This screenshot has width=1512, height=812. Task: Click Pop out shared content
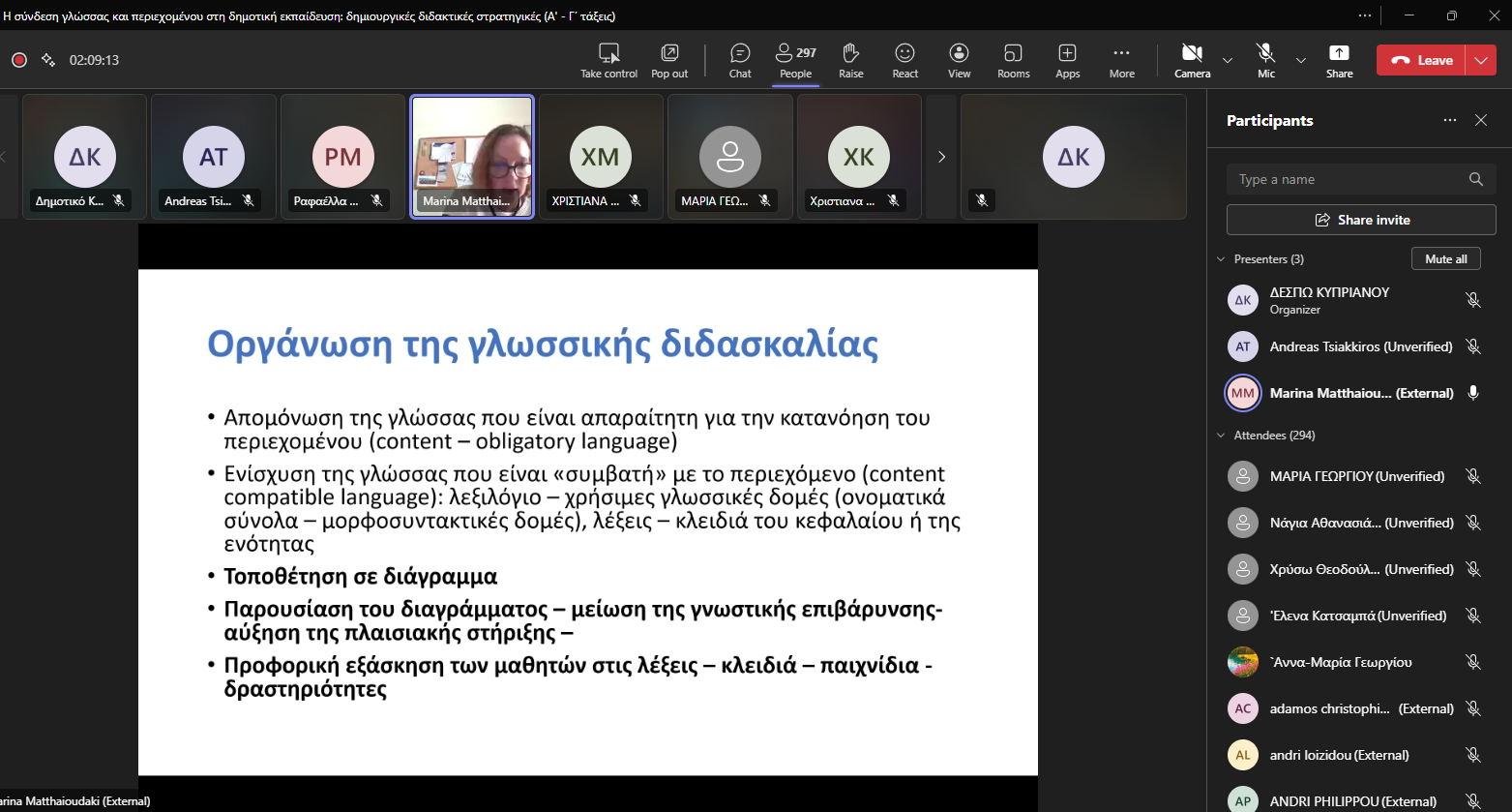pos(669,60)
